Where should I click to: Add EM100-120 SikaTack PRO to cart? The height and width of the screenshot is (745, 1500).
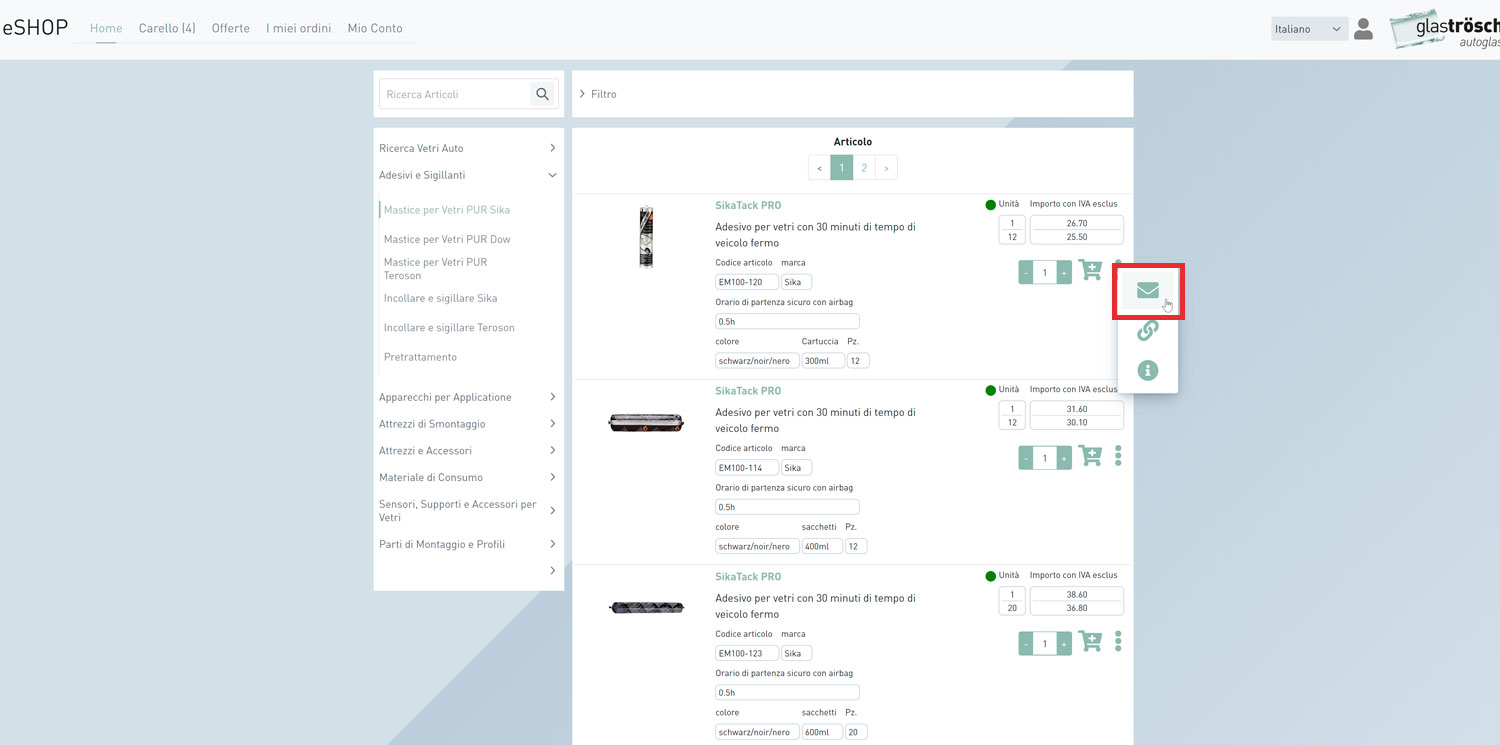click(x=1090, y=271)
